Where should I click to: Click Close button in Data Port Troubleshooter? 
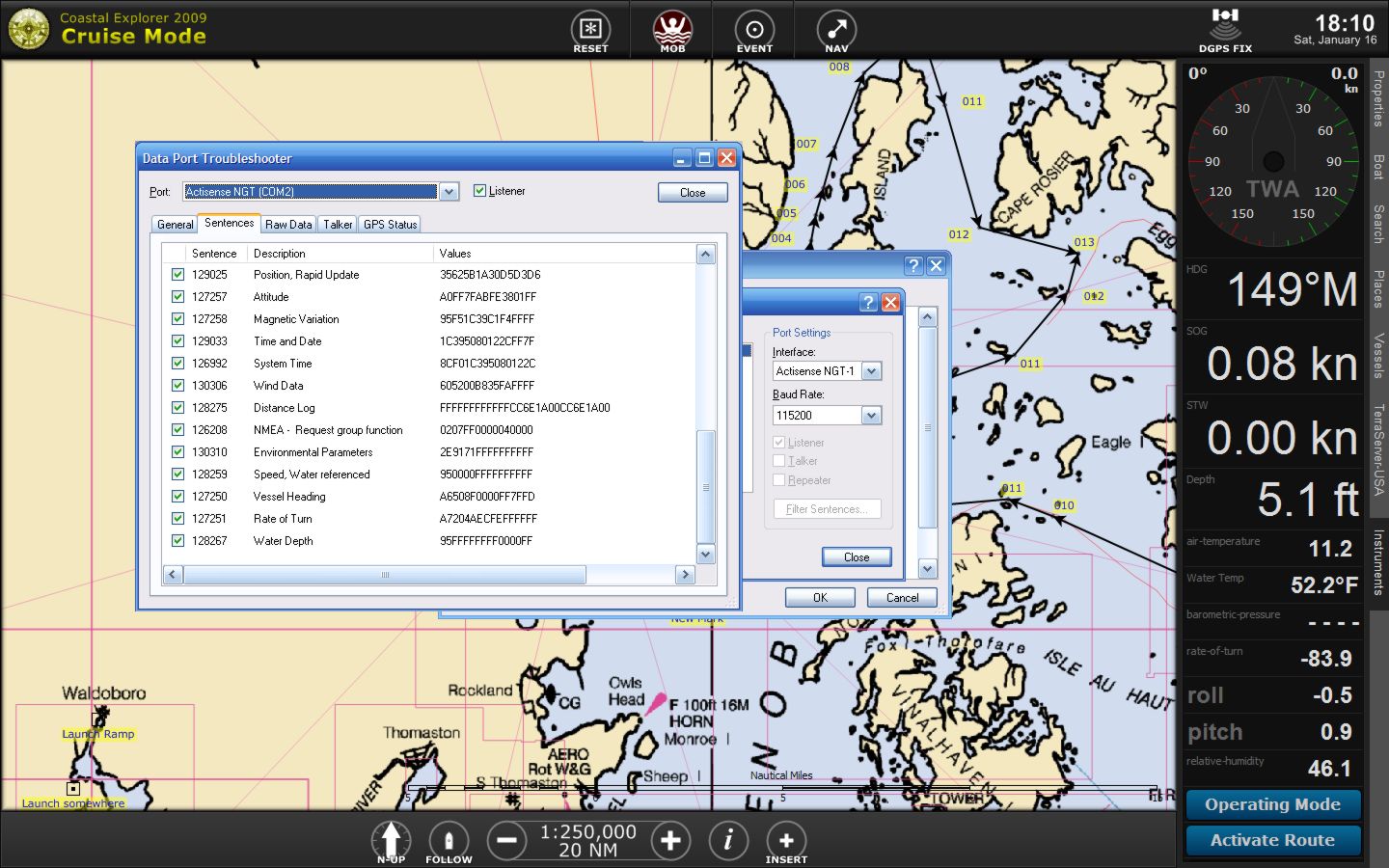click(x=693, y=193)
